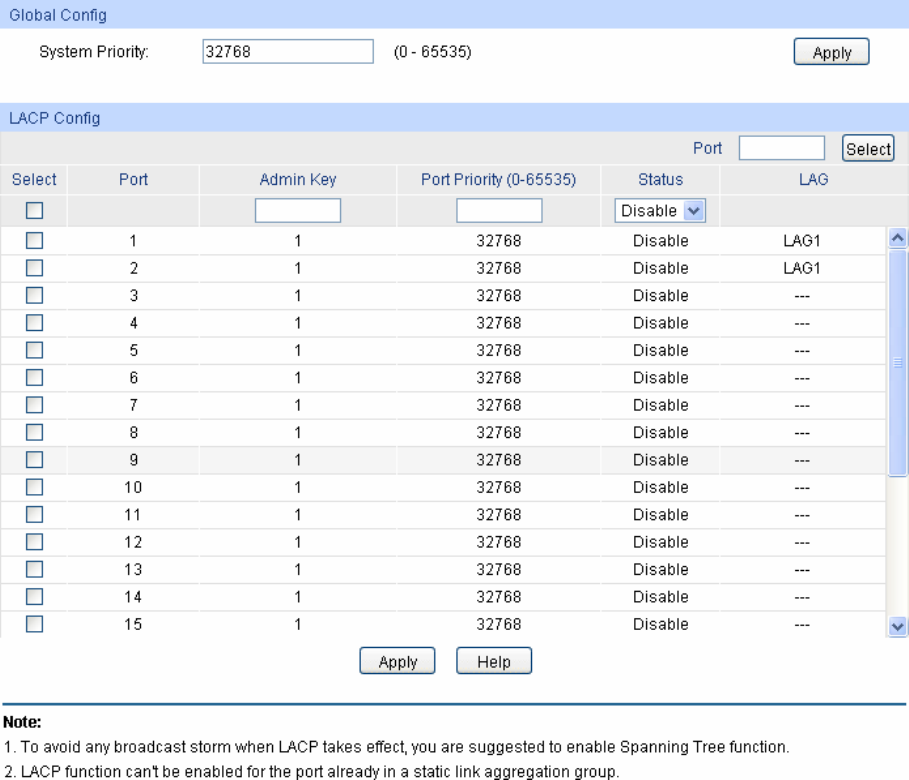Enable the checkbox for port 12
Screen dimensions: 909x780
coord(35,542)
